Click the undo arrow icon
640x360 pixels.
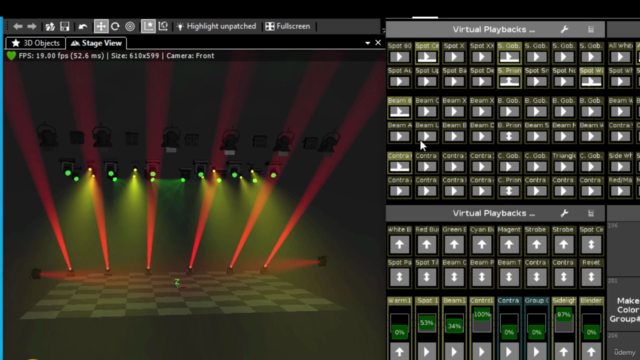[x=83, y=27]
